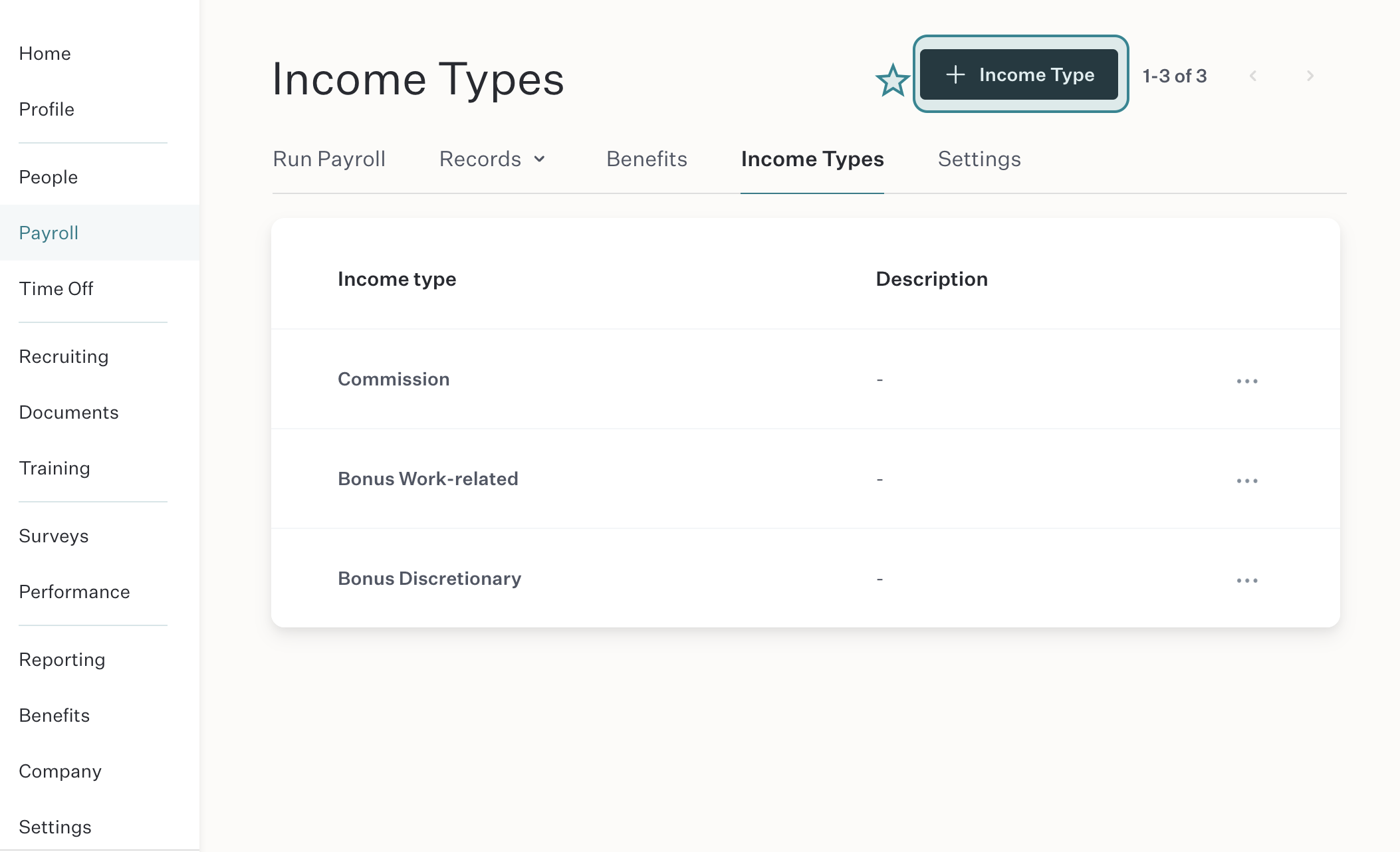
Task: Select the Income Types tab
Action: [x=812, y=159]
